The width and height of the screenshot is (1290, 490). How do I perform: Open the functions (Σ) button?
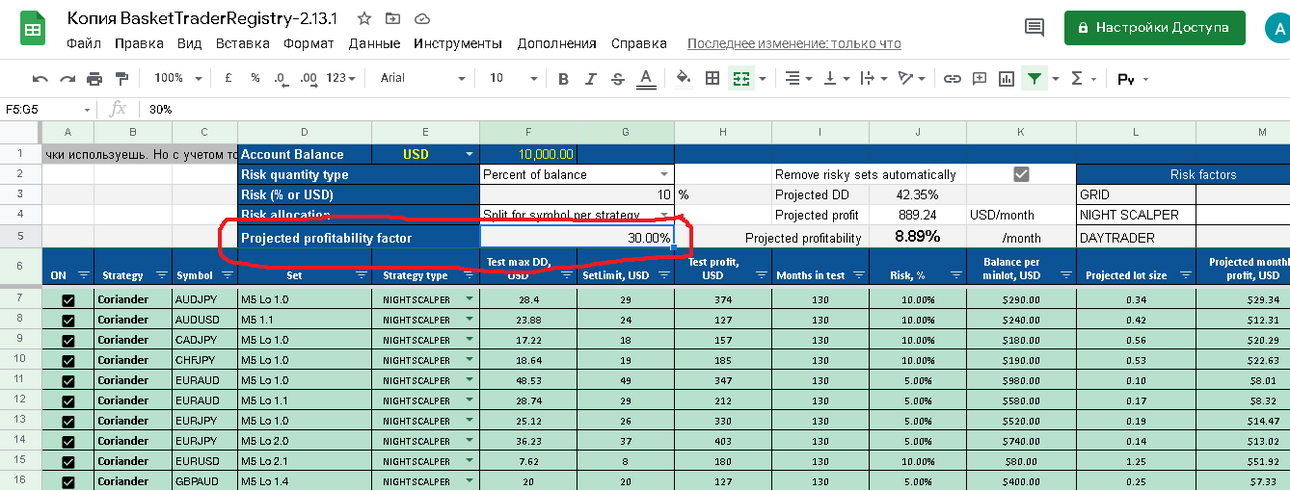(1077, 78)
